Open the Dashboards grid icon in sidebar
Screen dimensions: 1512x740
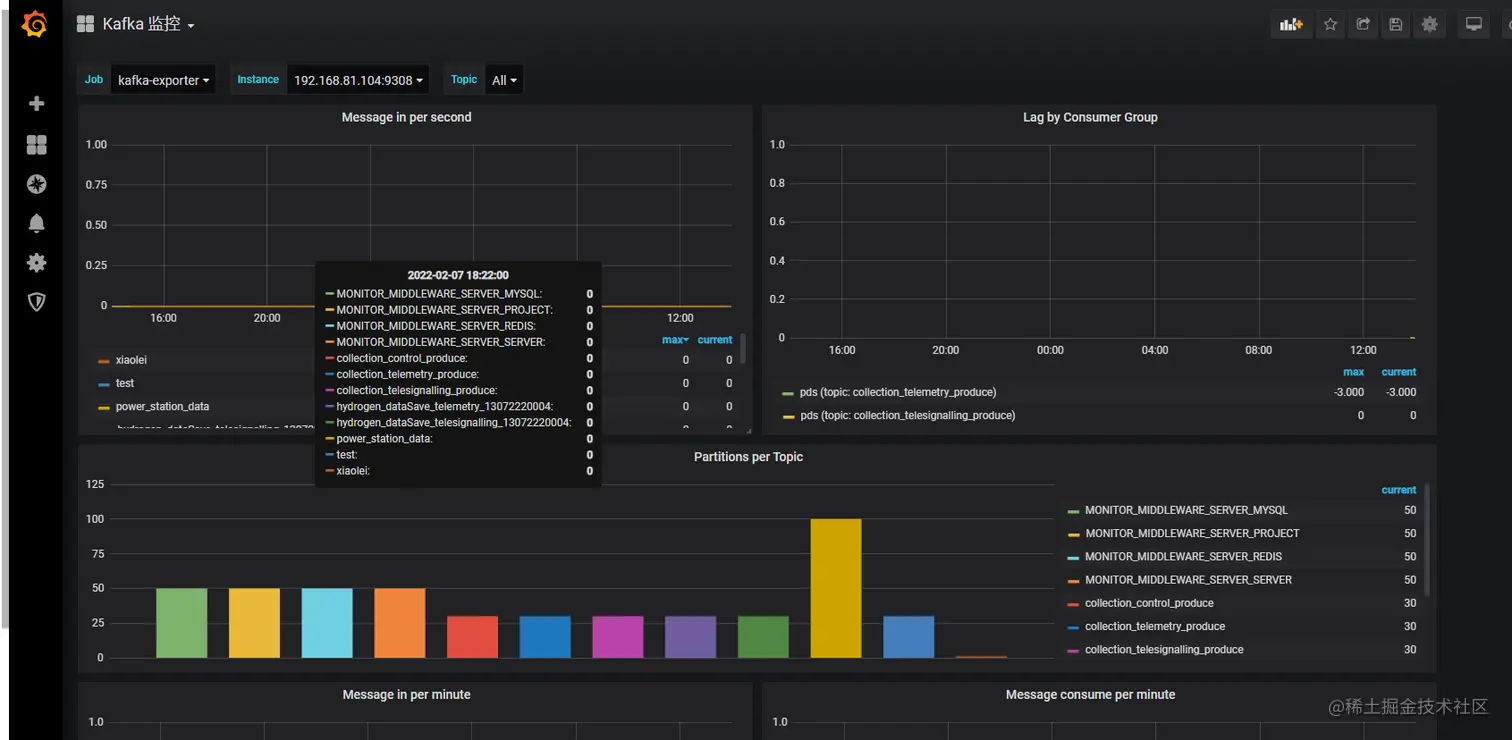coord(37,145)
